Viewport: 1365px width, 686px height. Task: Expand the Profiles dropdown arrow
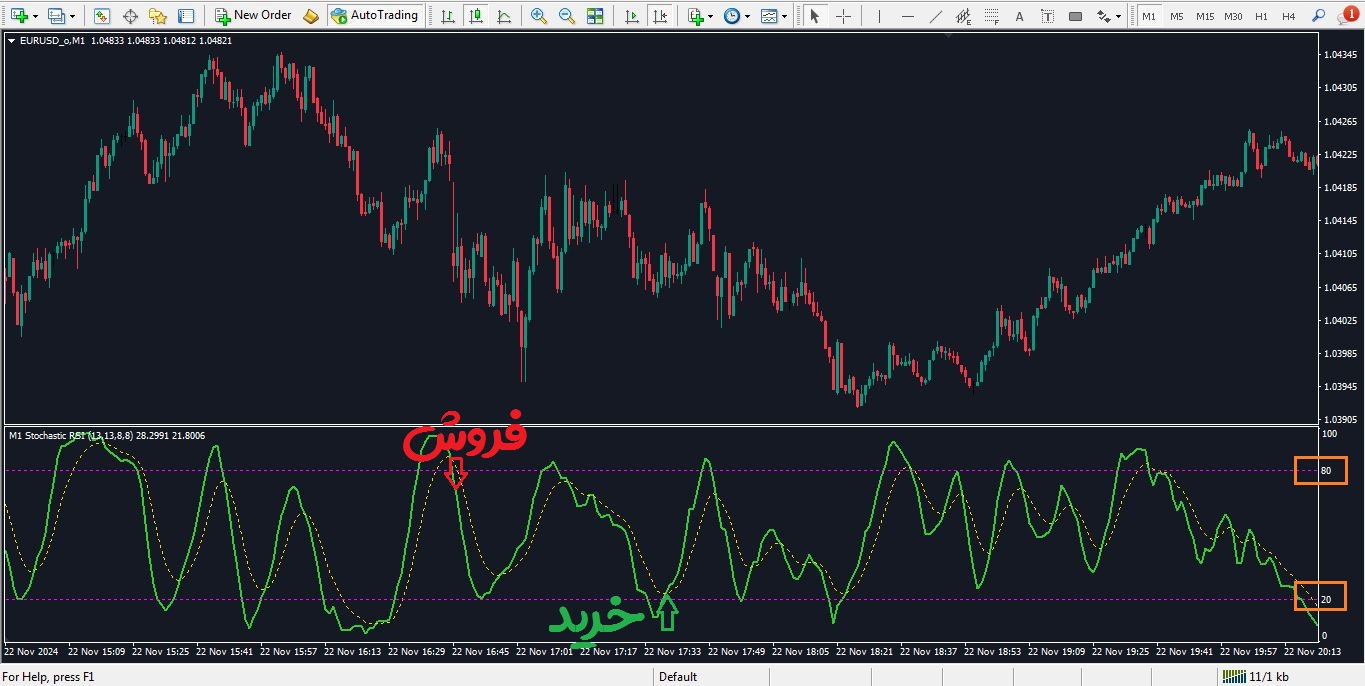tap(73, 16)
